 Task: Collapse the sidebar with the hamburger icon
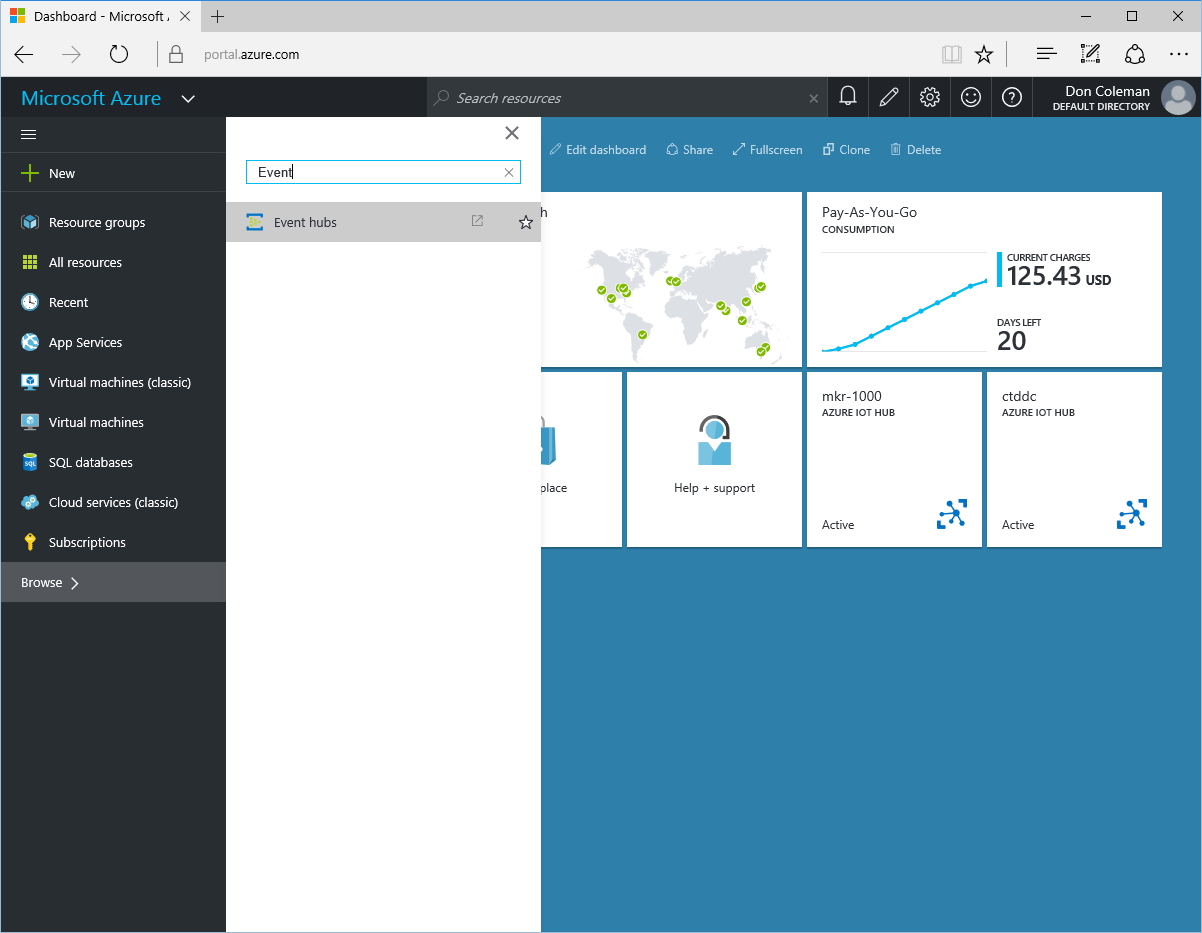tap(28, 133)
